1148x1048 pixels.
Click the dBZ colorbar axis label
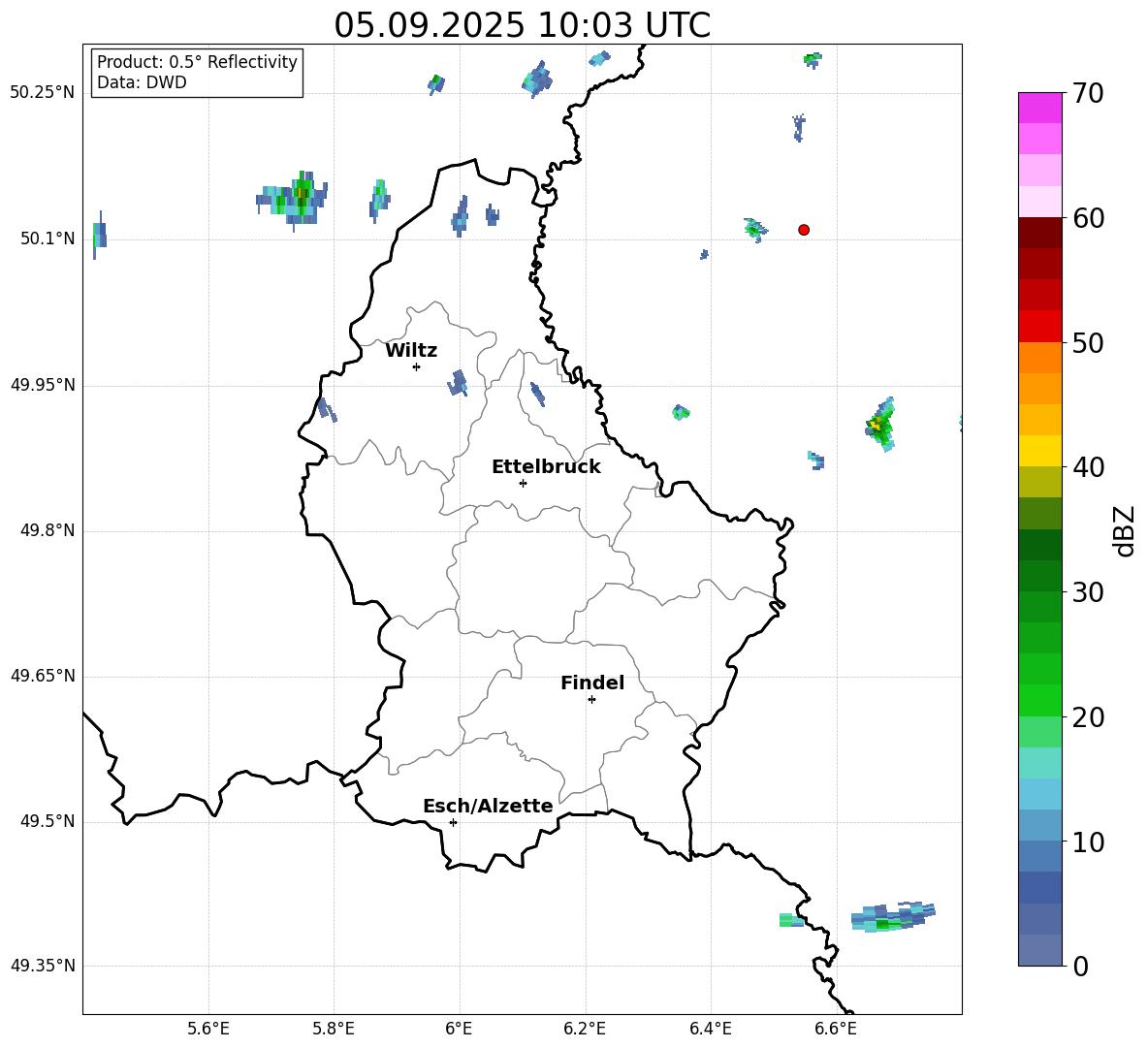1125,530
